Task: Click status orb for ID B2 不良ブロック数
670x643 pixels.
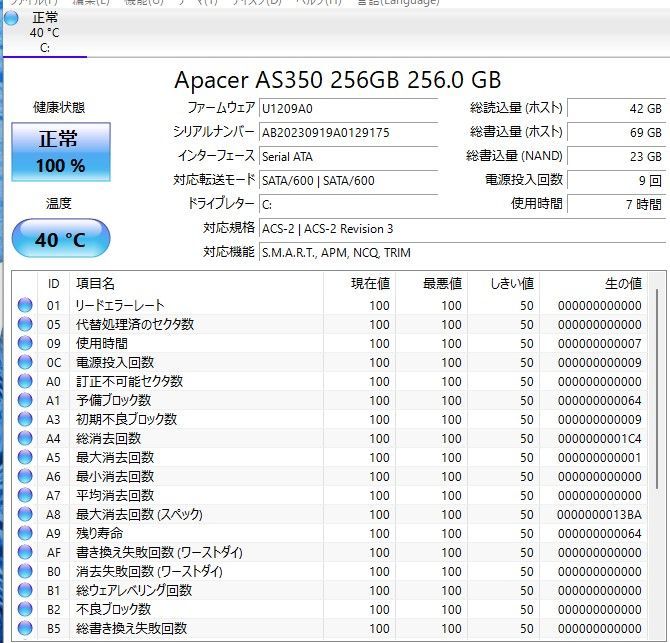Action: [x=25, y=609]
